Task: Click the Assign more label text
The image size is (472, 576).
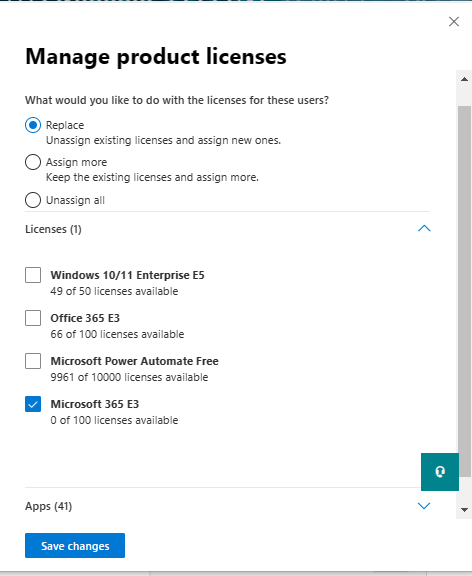Action: (76, 162)
